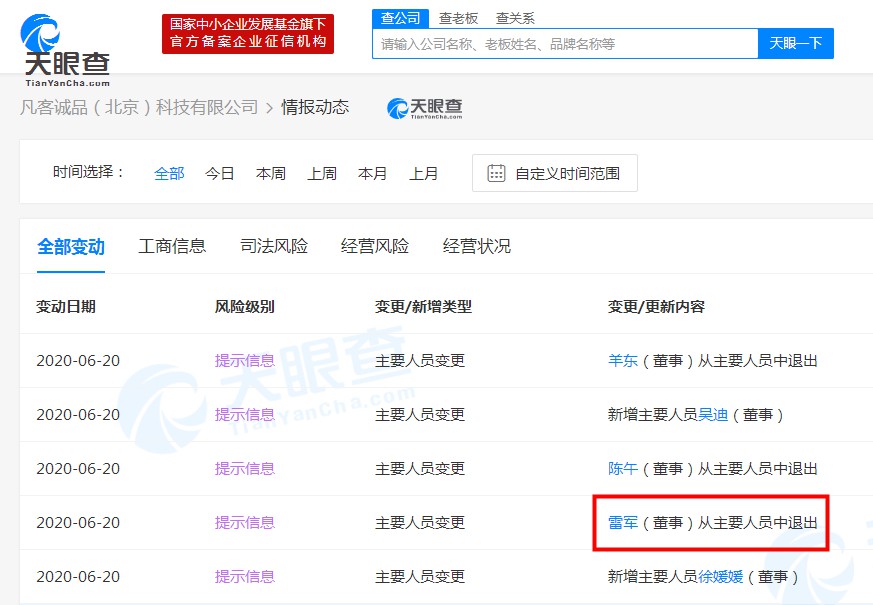Click 提示信息 in the 徐媛媛 row
873x605 pixels.
coord(244,577)
